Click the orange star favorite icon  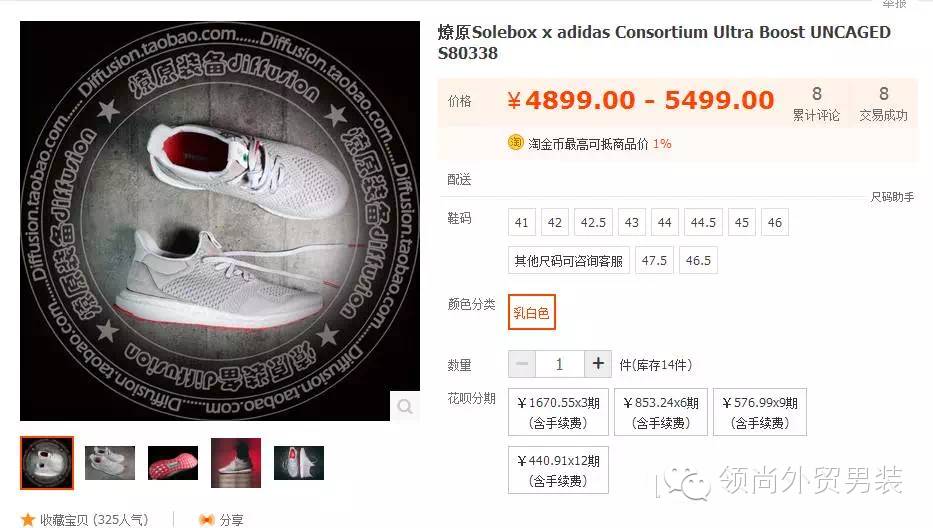pyautogui.click(x=27, y=519)
